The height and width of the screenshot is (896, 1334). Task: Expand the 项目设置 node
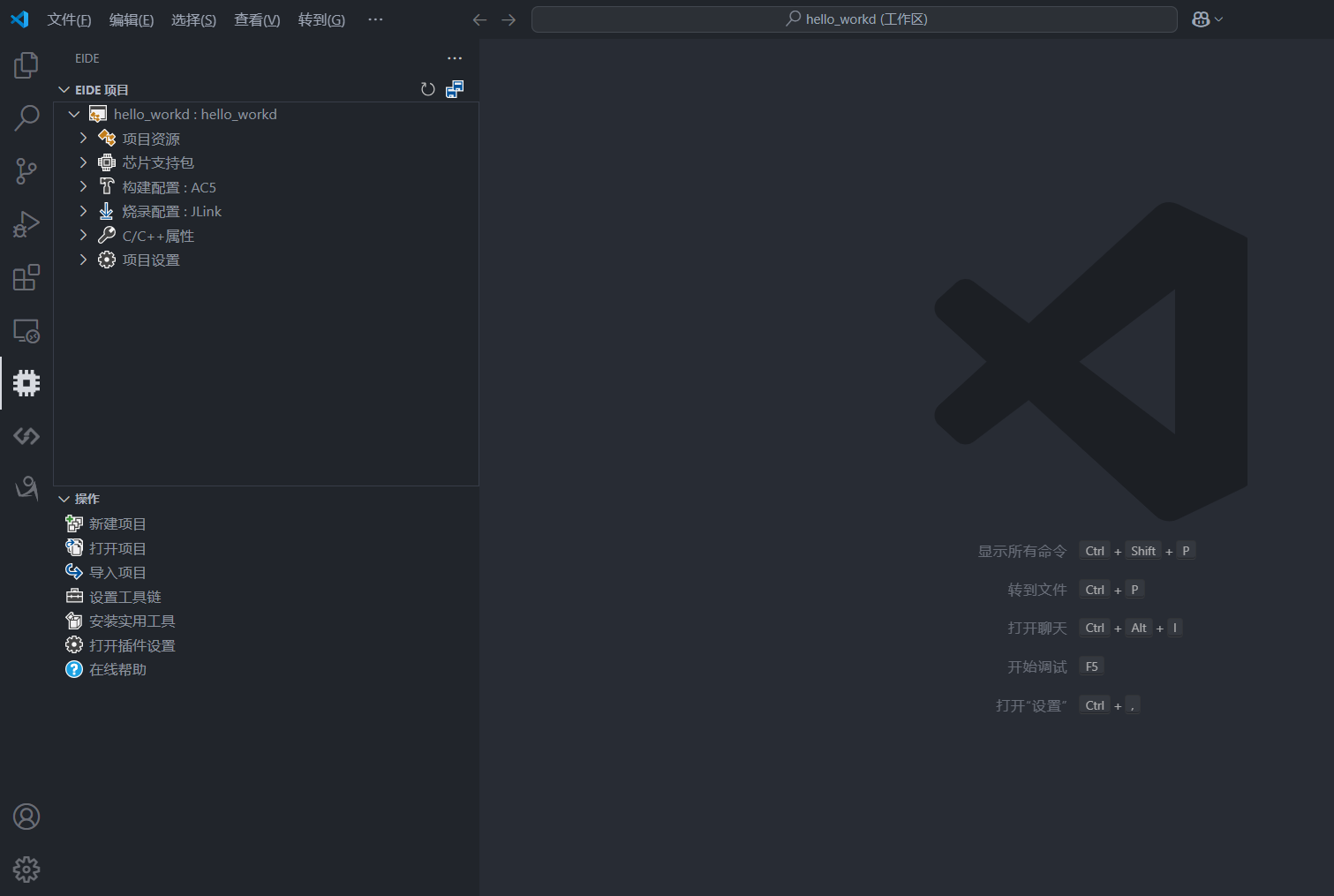click(x=83, y=260)
